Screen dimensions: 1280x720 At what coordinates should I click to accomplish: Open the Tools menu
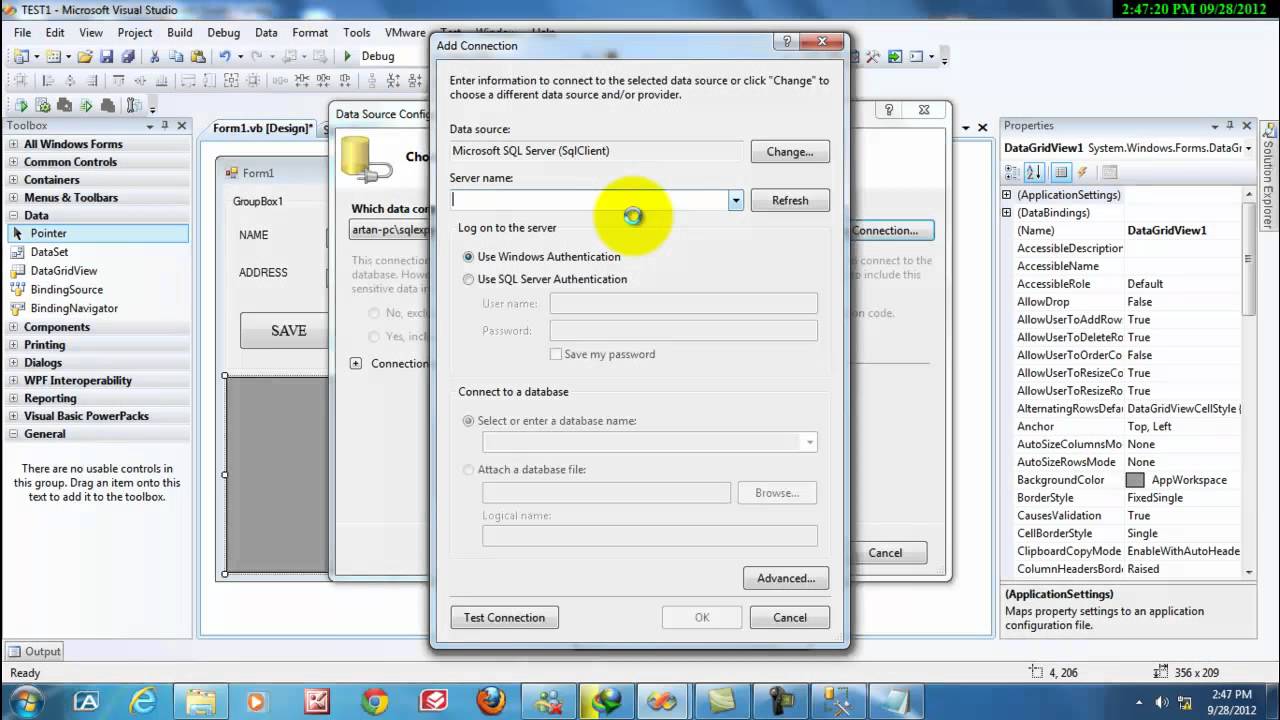tap(356, 32)
